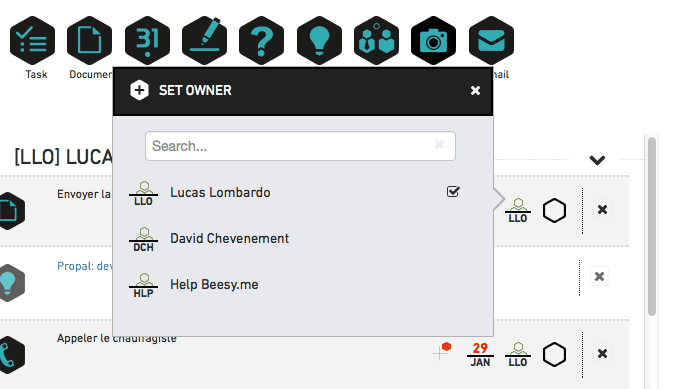This screenshot has width=688, height=389.
Task: Select the envelope mail icon
Action: pos(491,41)
